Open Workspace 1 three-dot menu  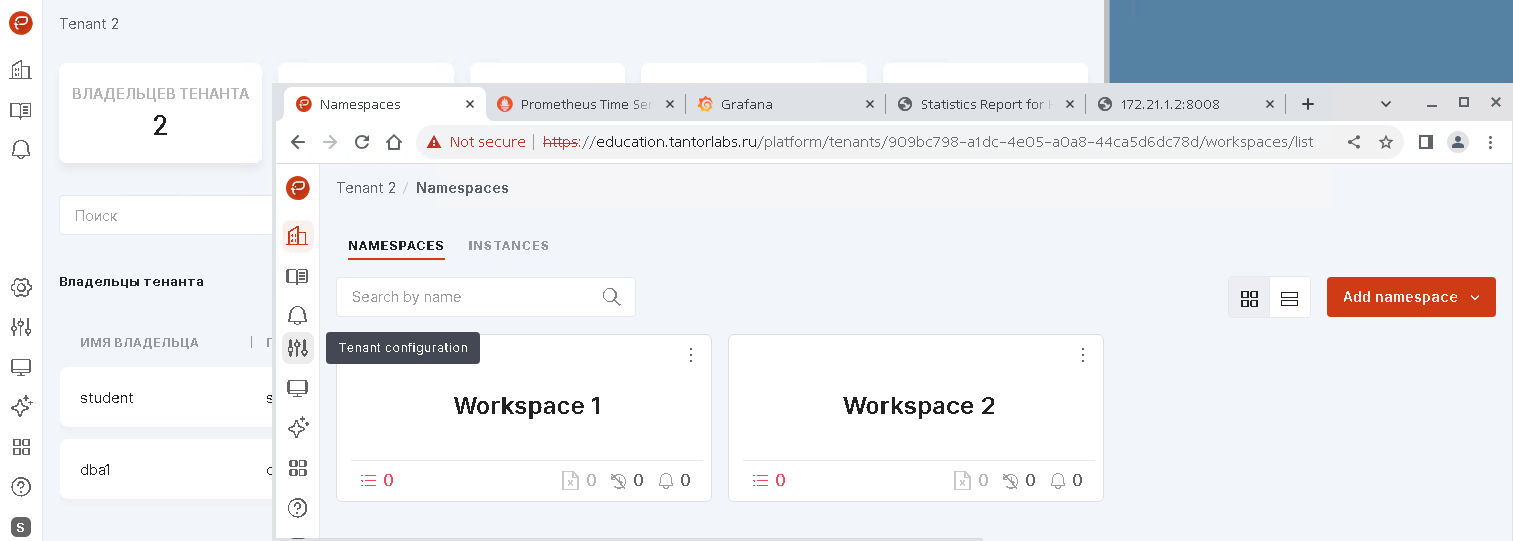tap(690, 355)
